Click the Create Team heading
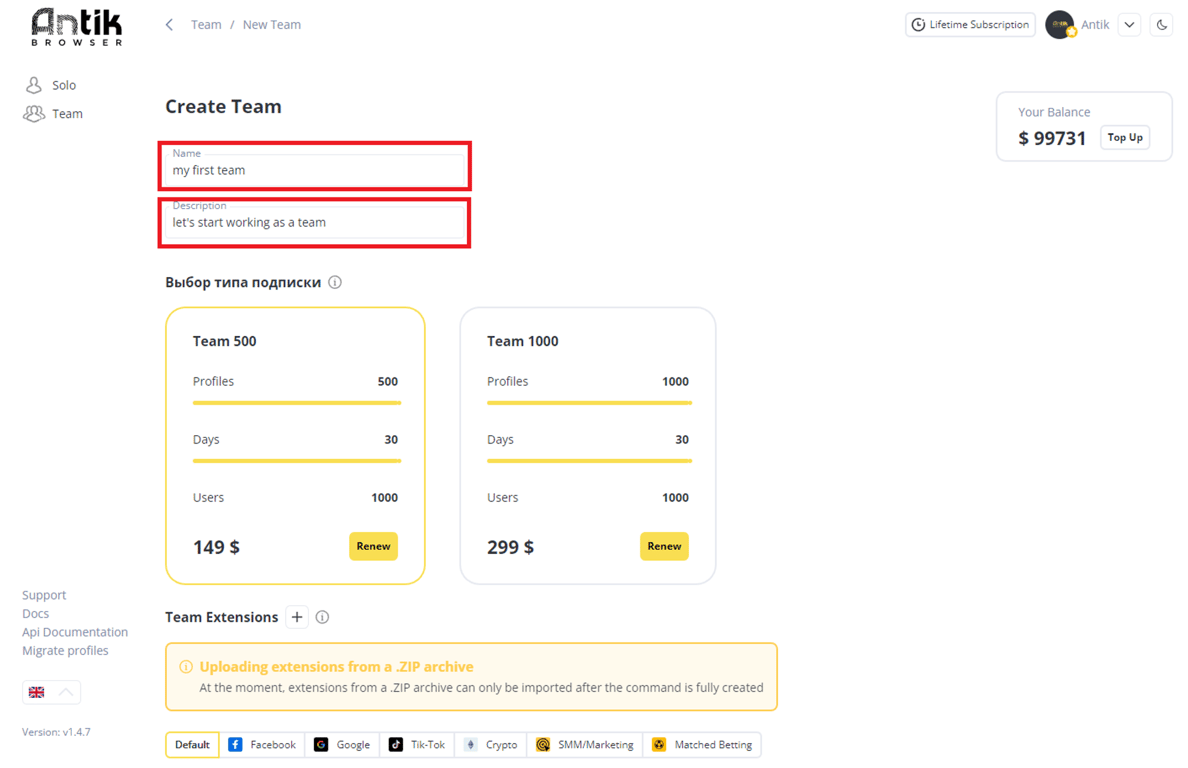Screen dimensions: 1188x768 [x=224, y=106]
